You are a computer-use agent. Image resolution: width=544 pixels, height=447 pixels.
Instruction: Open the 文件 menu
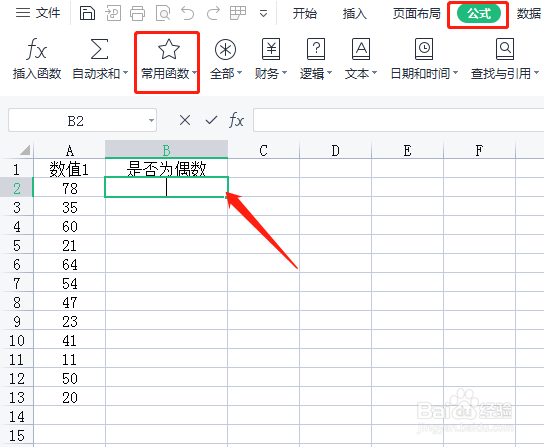pyautogui.click(x=38, y=13)
